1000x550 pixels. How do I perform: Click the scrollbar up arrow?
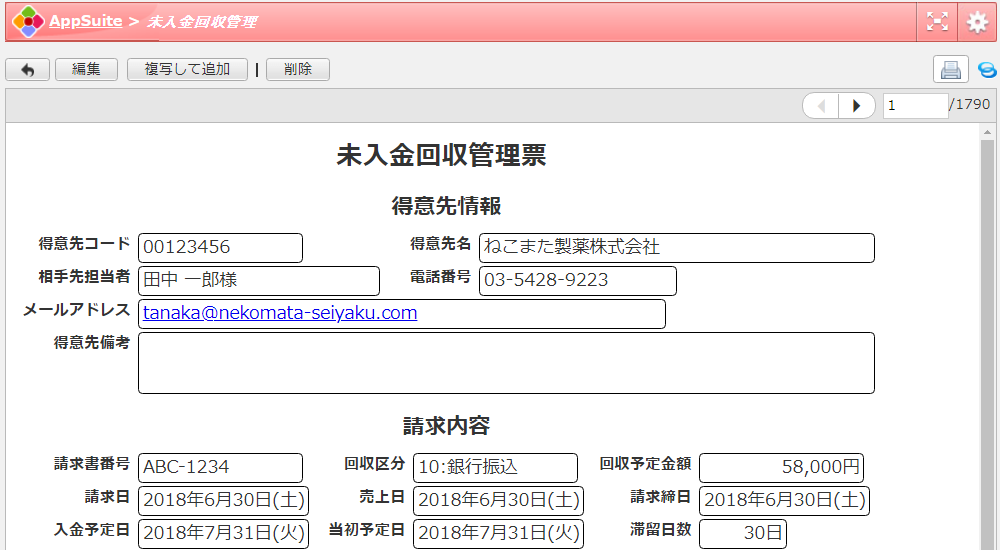(988, 132)
